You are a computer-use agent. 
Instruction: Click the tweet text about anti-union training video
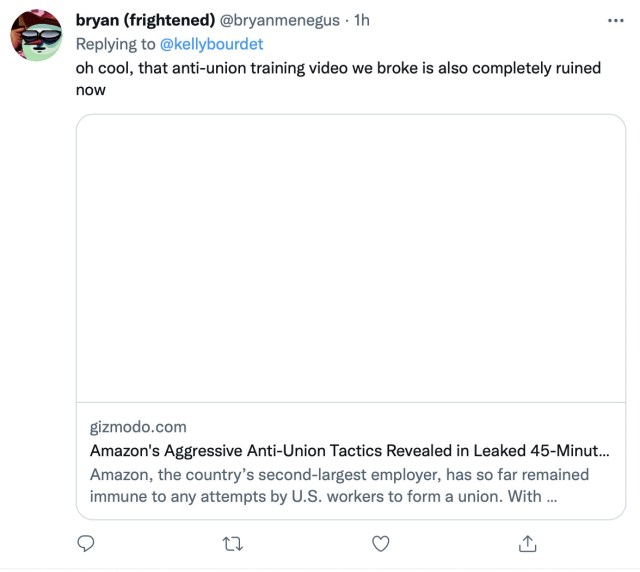pyautogui.click(x=338, y=78)
